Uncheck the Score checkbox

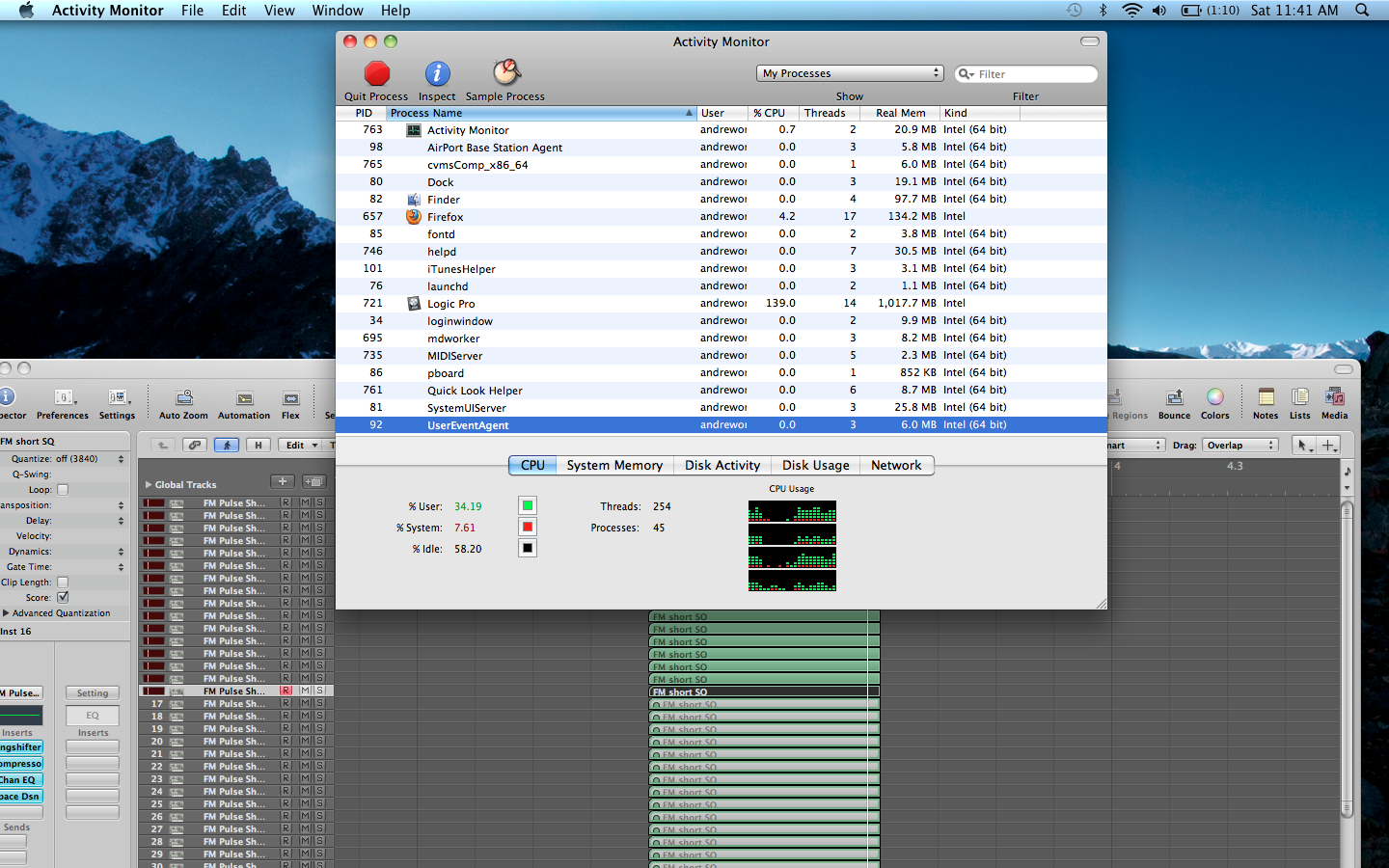pyautogui.click(x=63, y=598)
